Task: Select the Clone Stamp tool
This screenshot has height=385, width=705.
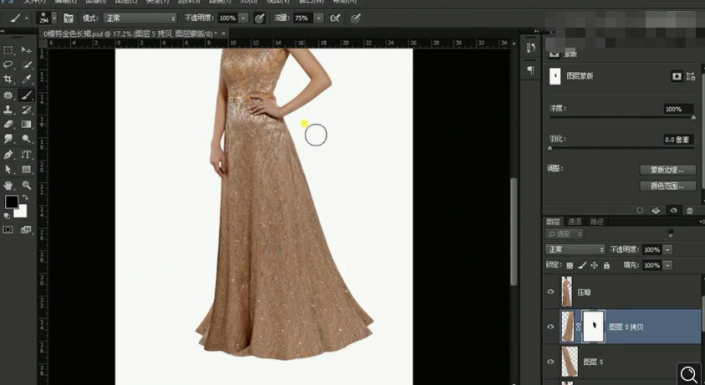Action: [8, 109]
